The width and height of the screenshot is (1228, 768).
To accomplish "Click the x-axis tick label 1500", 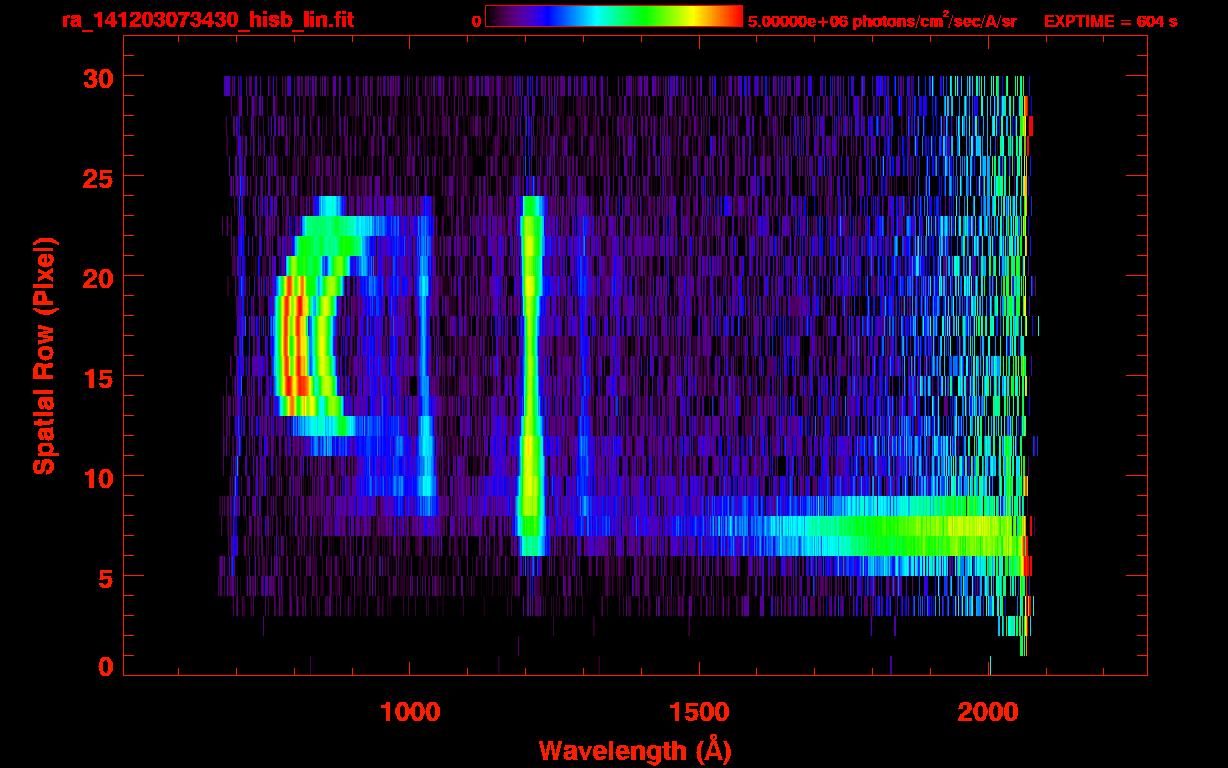I will click(699, 712).
